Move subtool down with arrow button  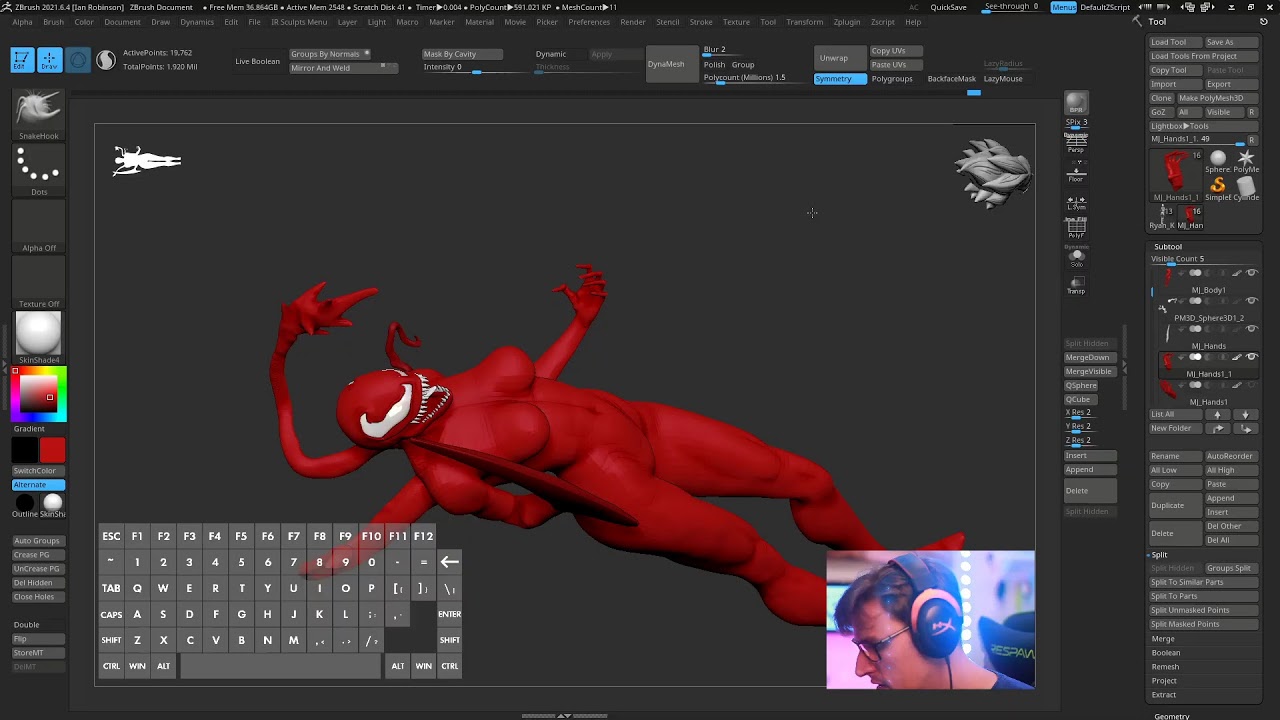1245,414
